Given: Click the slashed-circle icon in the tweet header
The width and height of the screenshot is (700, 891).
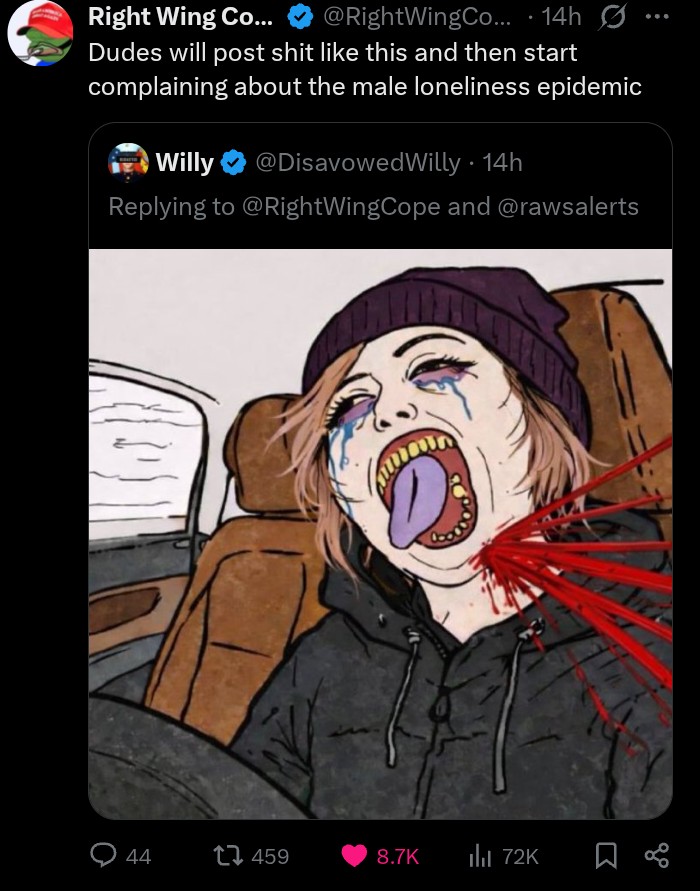Looking at the screenshot, I should (608, 17).
